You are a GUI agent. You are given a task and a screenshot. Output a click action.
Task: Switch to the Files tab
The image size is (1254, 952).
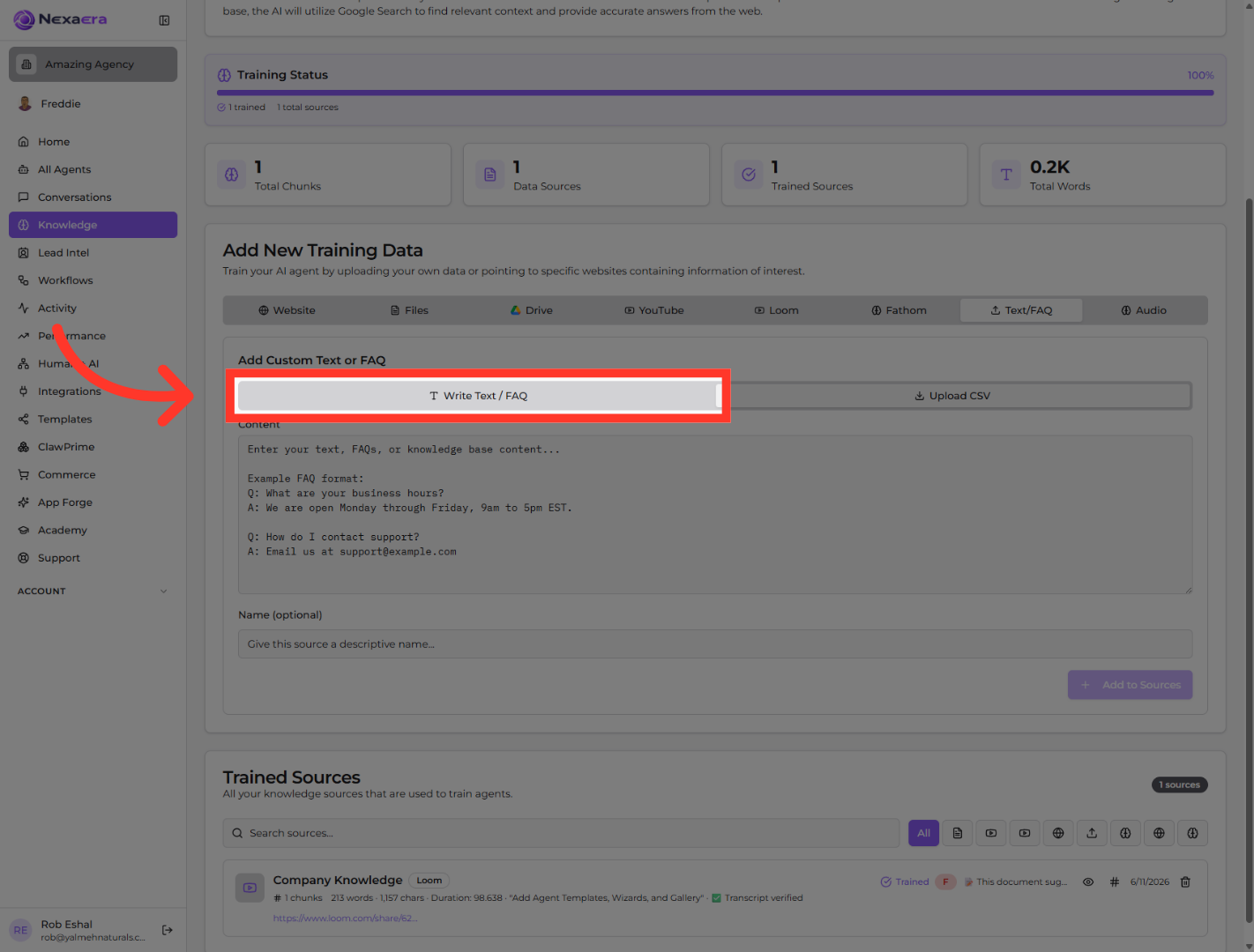tap(409, 310)
